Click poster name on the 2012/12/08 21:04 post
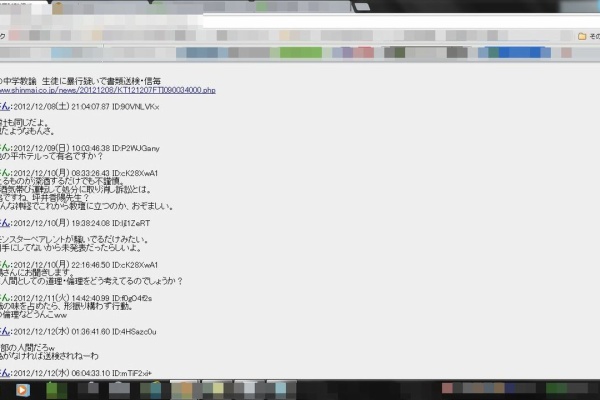The width and height of the screenshot is (600, 400). point(4,106)
